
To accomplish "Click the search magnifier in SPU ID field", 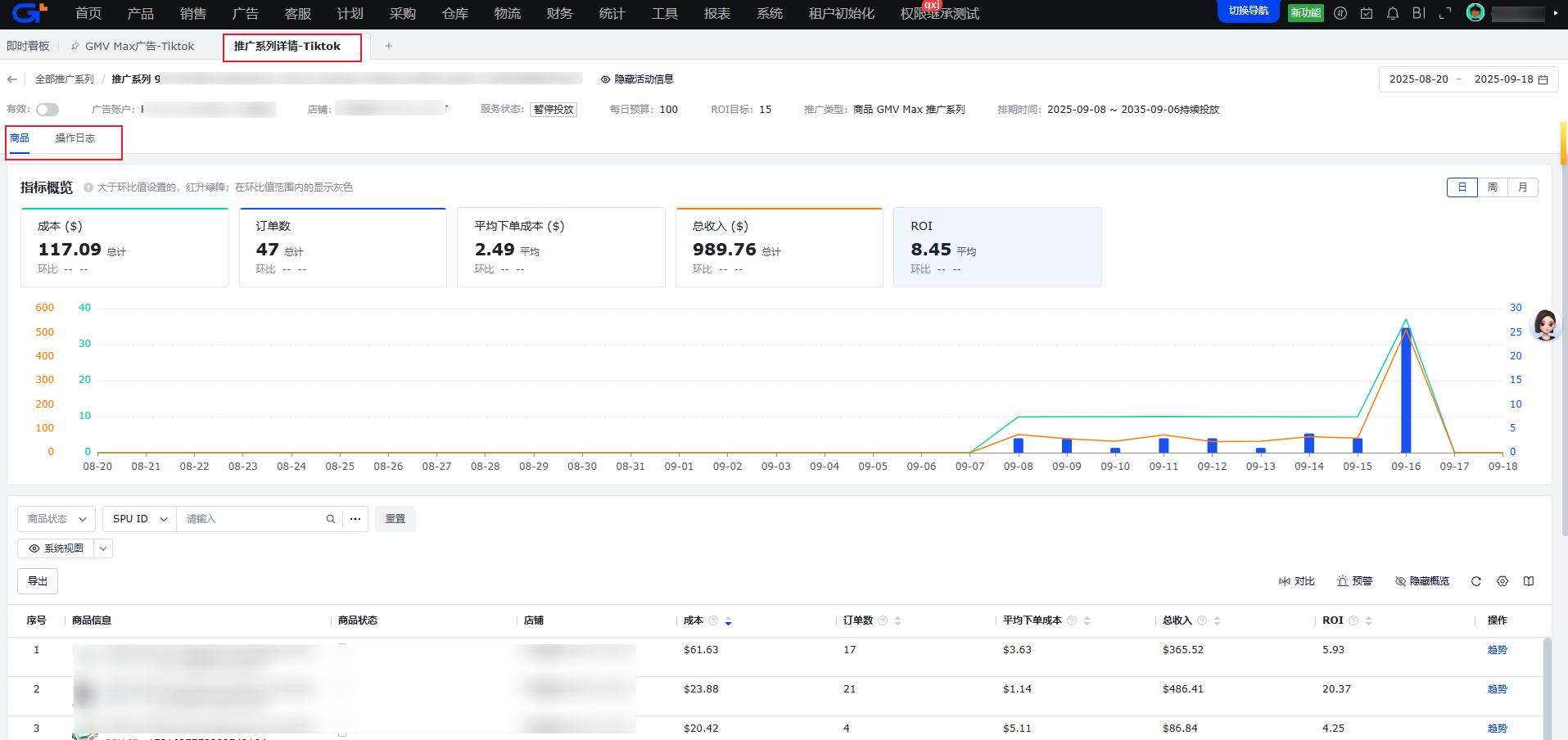I will [331, 519].
